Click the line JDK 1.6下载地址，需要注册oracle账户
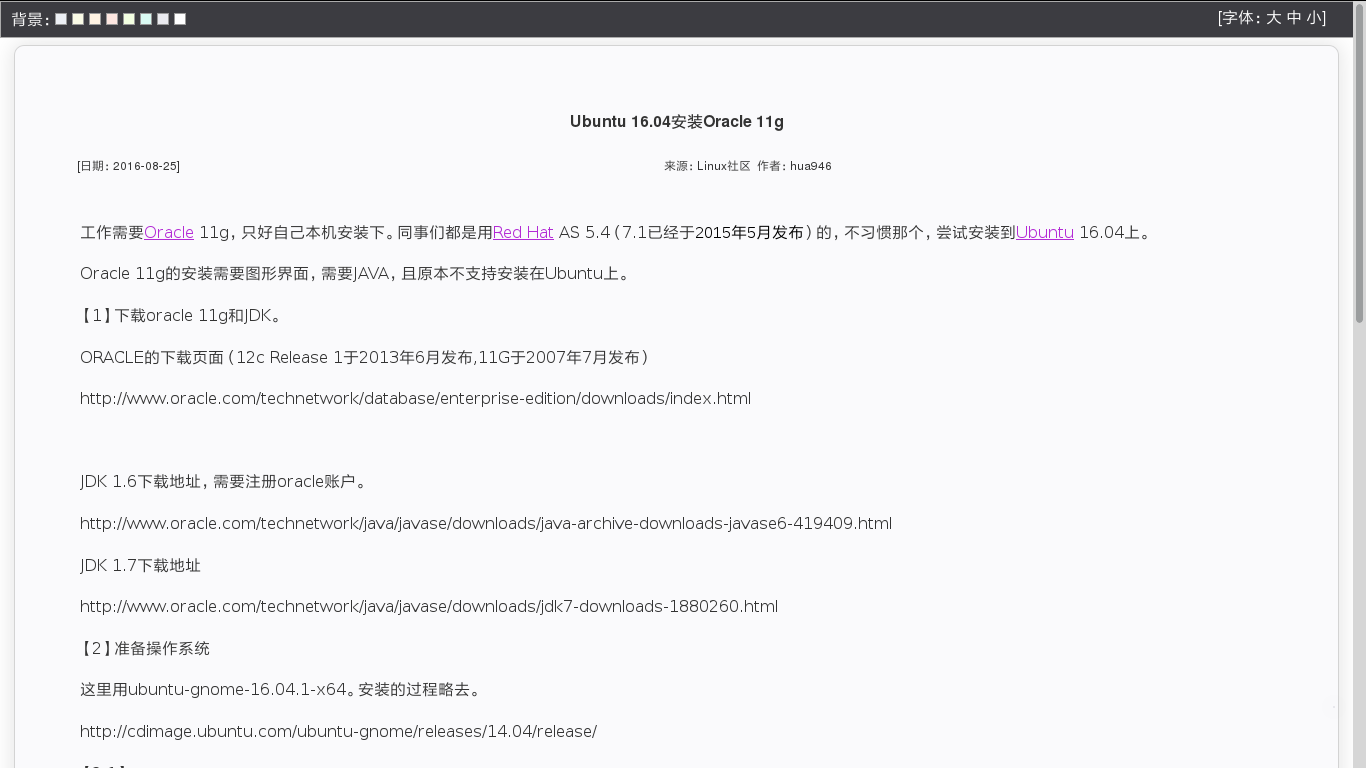 [224, 481]
